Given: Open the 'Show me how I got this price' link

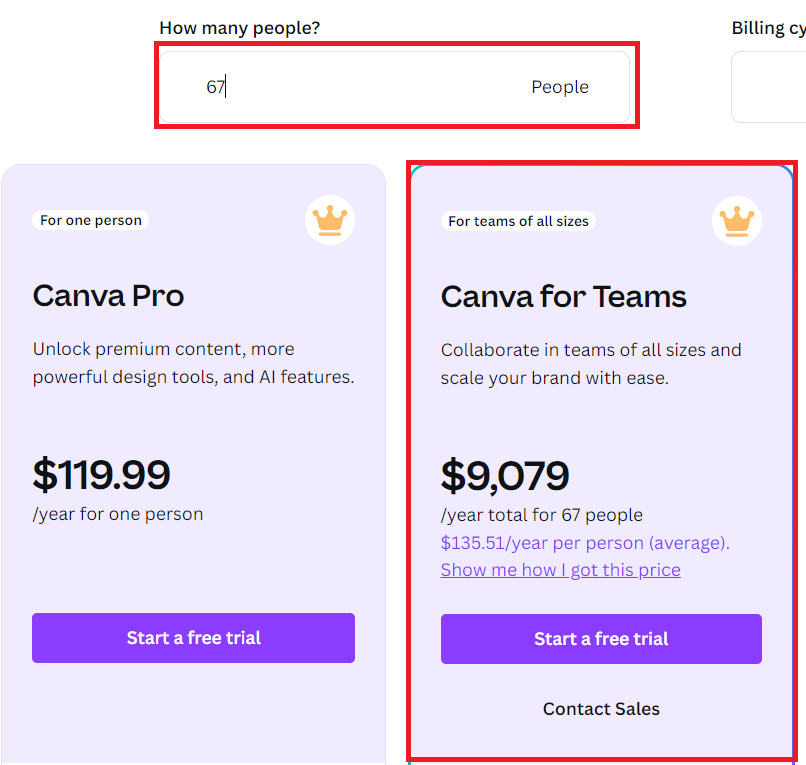Looking at the screenshot, I should pyautogui.click(x=560, y=570).
